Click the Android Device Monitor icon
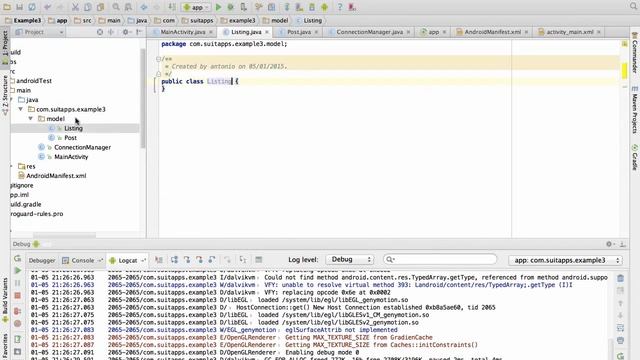The height and width of the screenshot is (360, 640). point(324,7)
